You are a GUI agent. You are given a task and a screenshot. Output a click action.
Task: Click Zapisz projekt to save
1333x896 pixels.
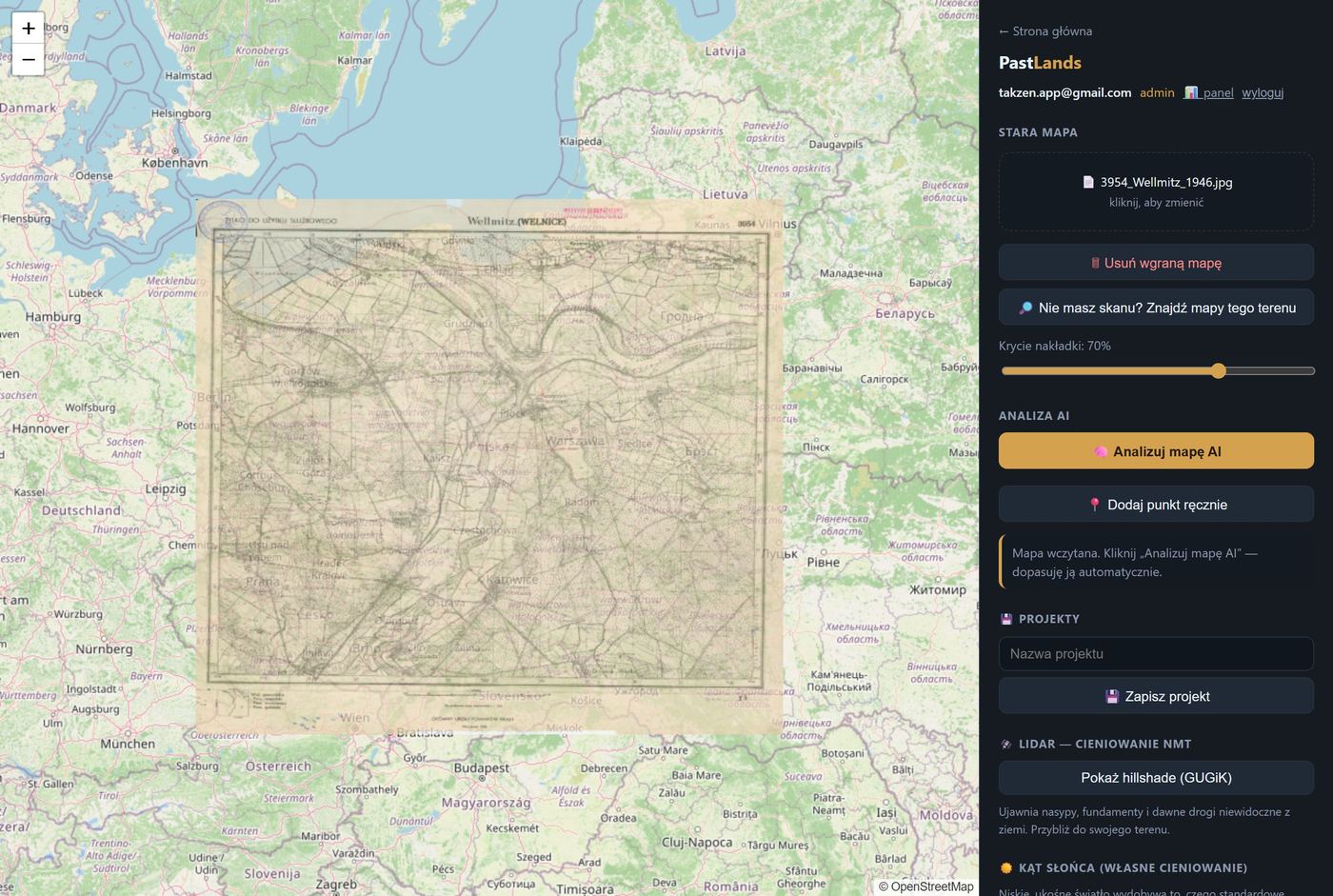1156,696
